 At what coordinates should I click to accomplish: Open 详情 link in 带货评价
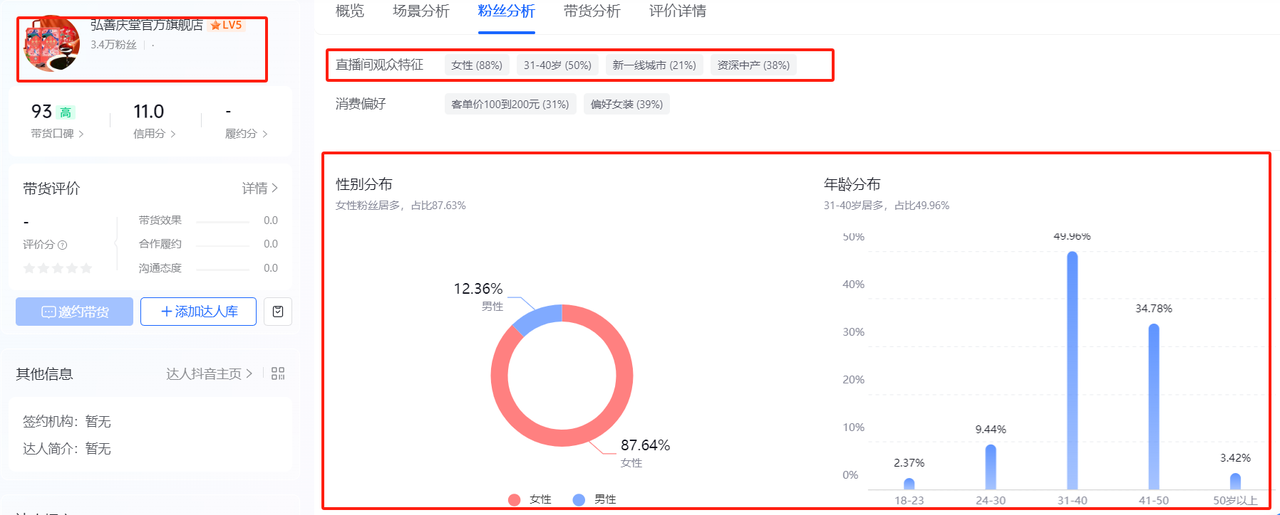260,188
